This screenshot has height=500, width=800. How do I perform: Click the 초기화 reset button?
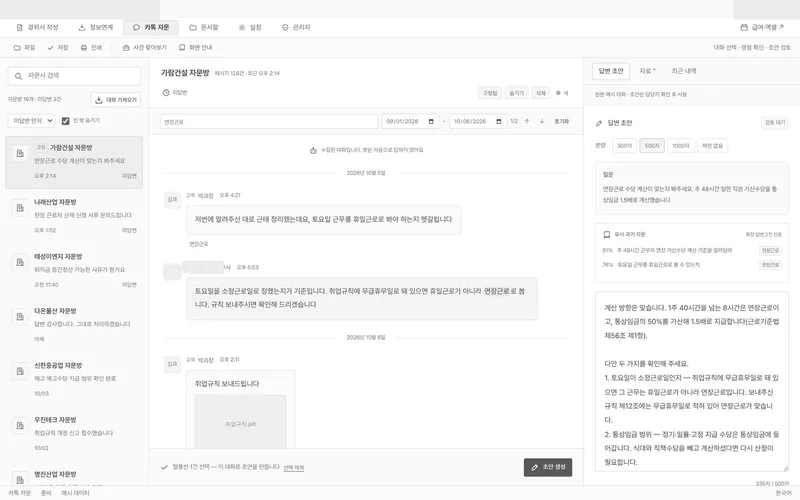tap(561, 121)
